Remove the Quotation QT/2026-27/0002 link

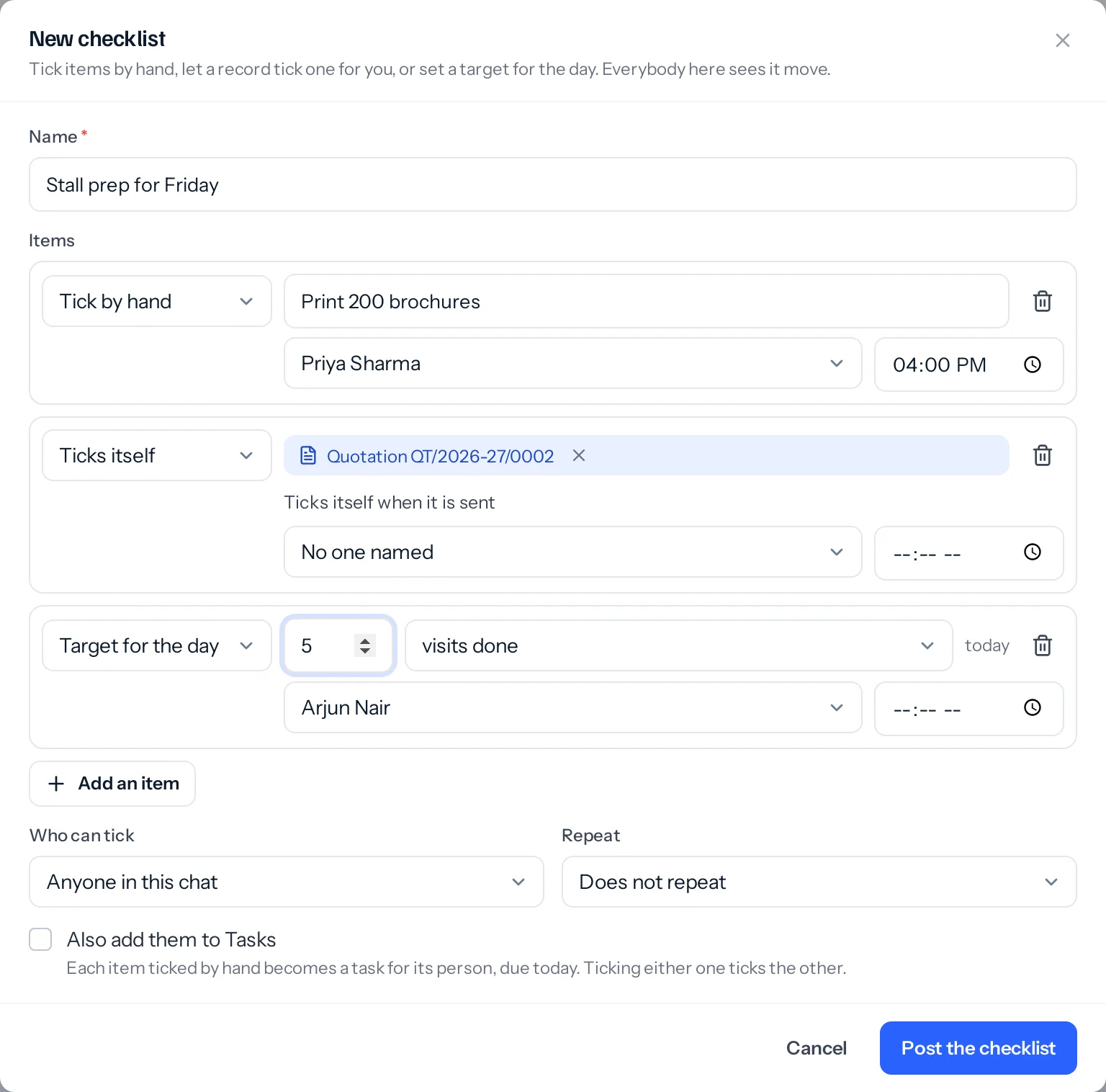tap(579, 455)
